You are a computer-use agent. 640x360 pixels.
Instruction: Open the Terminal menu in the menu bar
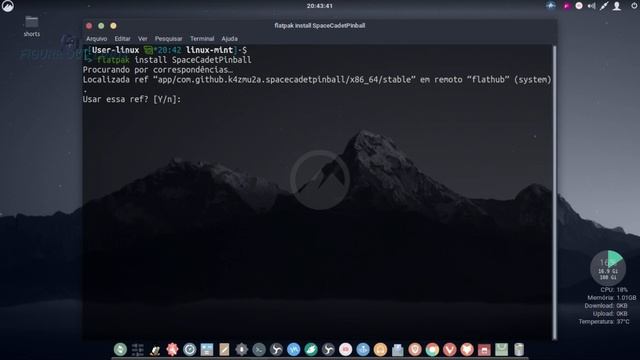coord(202,39)
